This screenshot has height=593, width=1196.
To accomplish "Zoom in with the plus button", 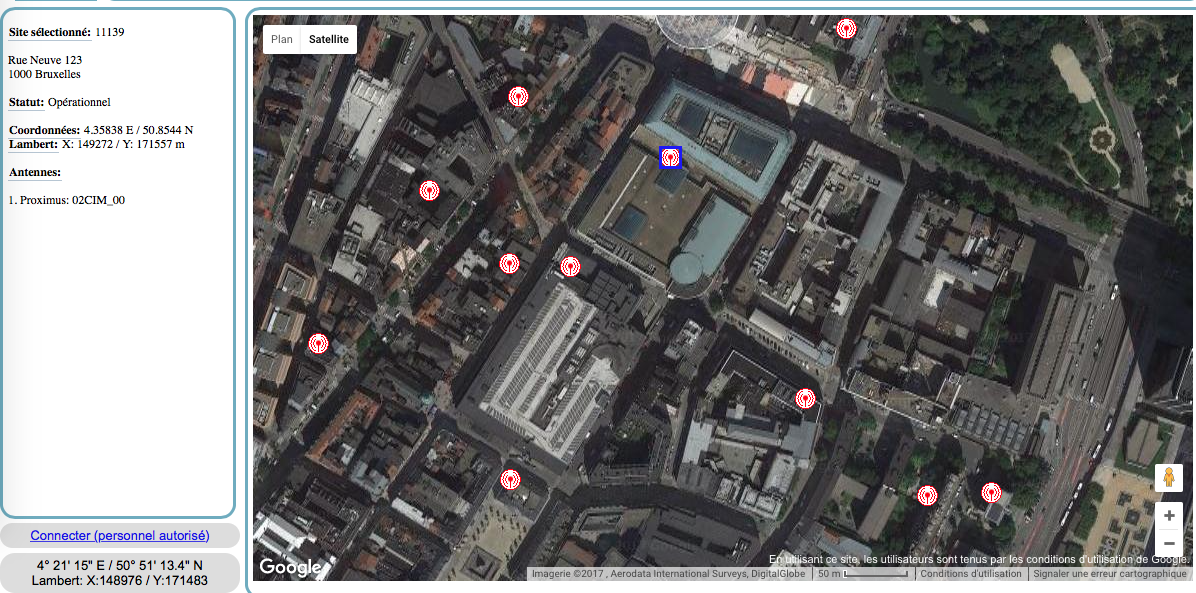I will (1168, 515).
